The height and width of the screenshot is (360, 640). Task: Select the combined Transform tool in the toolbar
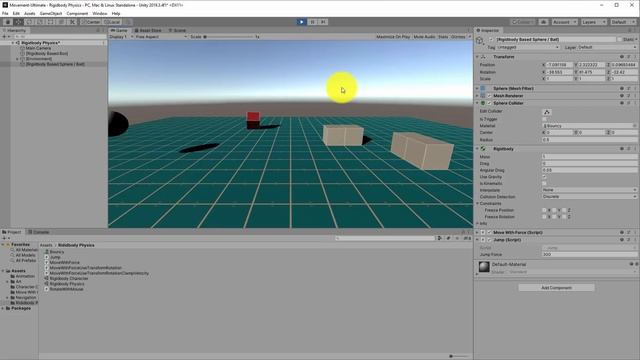[x=61, y=22]
